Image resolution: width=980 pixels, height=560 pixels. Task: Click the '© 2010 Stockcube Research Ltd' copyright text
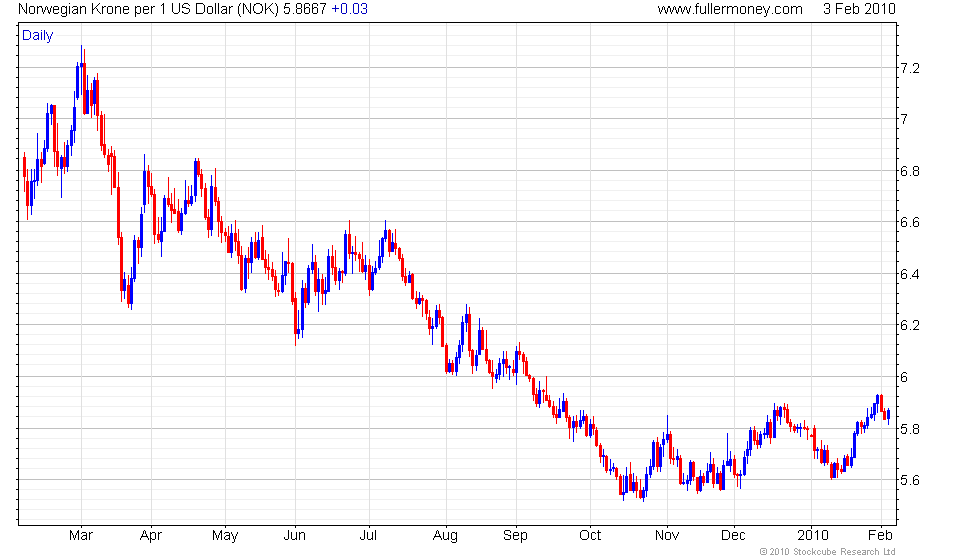(x=828, y=552)
